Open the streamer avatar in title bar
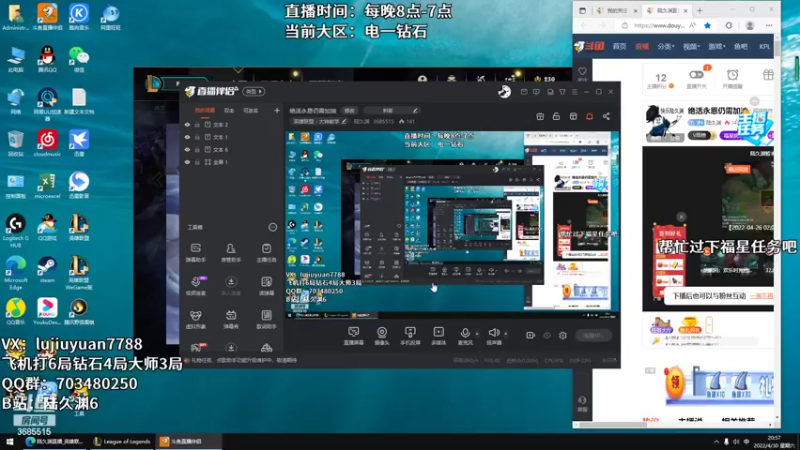Screen dimensions: 800x450 pyautogui.click(x=505, y=91)
